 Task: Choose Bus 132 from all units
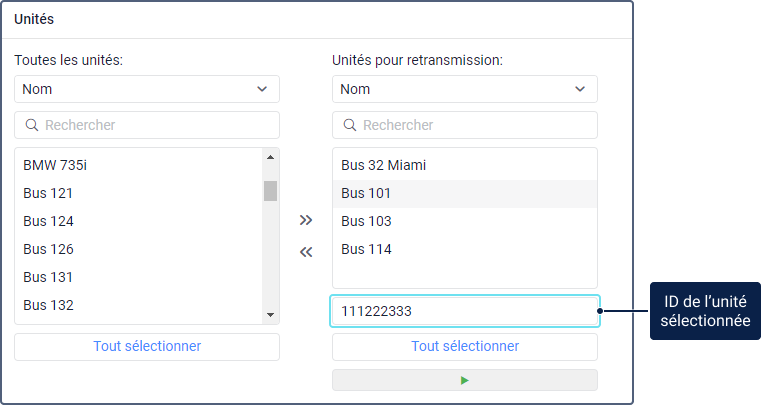48,305
